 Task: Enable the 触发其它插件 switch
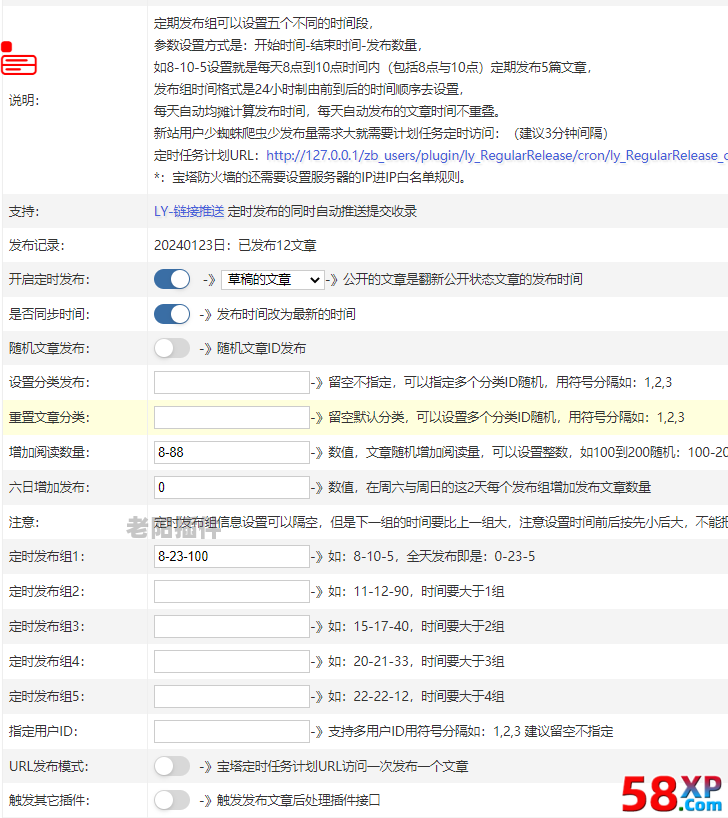[172, 800]
